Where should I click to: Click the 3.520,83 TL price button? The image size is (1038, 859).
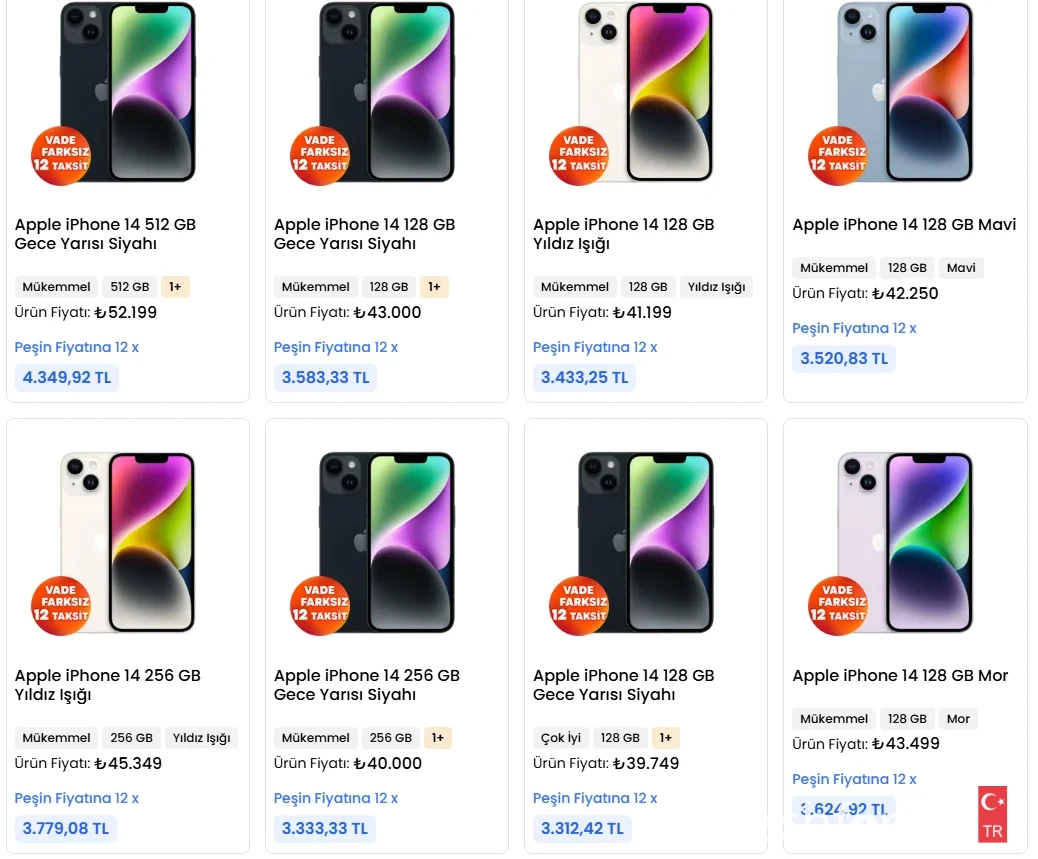pos(843,358)
